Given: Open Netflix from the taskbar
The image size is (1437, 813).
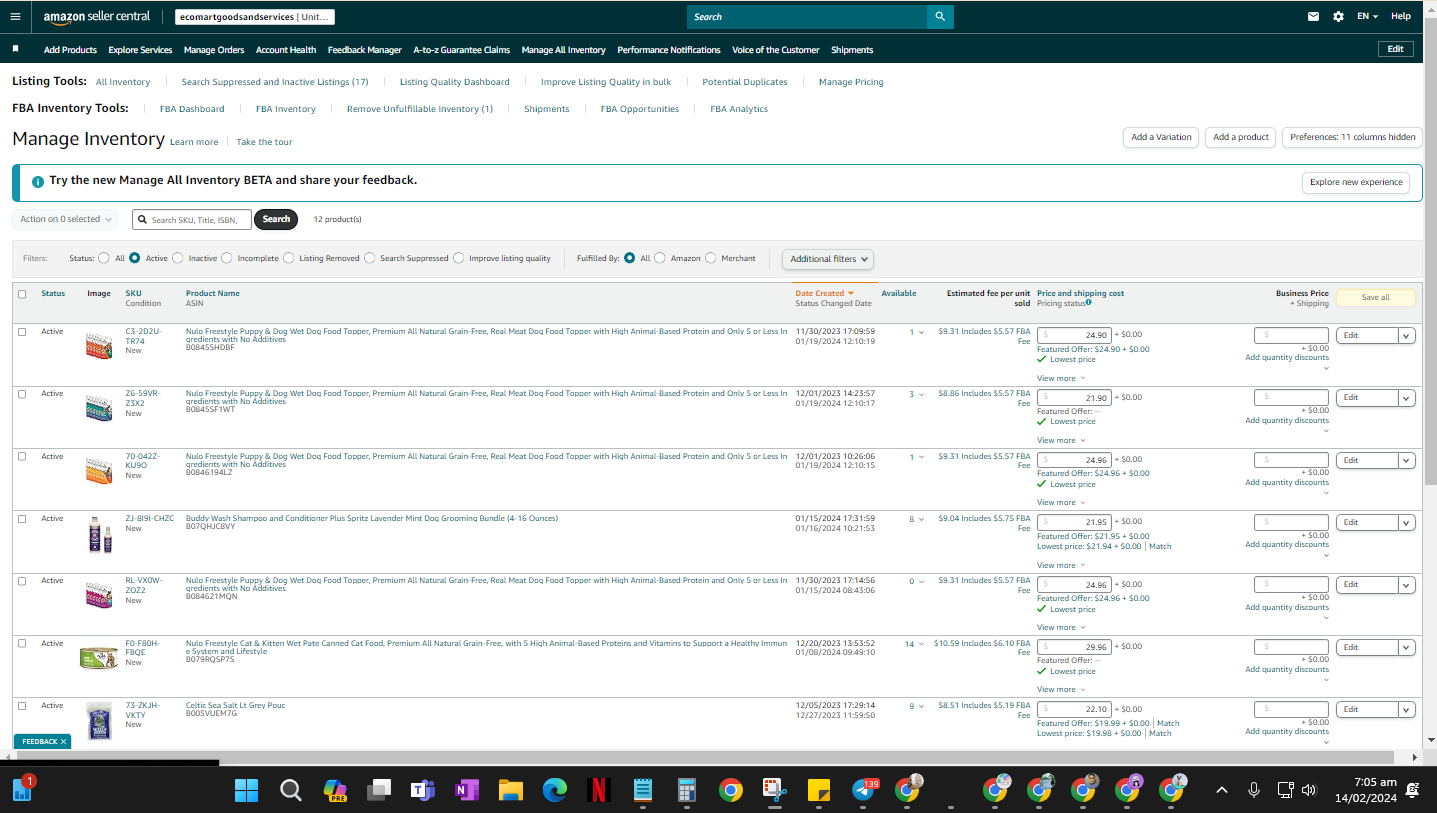Looking at the screenshot, I should [599, 791].
